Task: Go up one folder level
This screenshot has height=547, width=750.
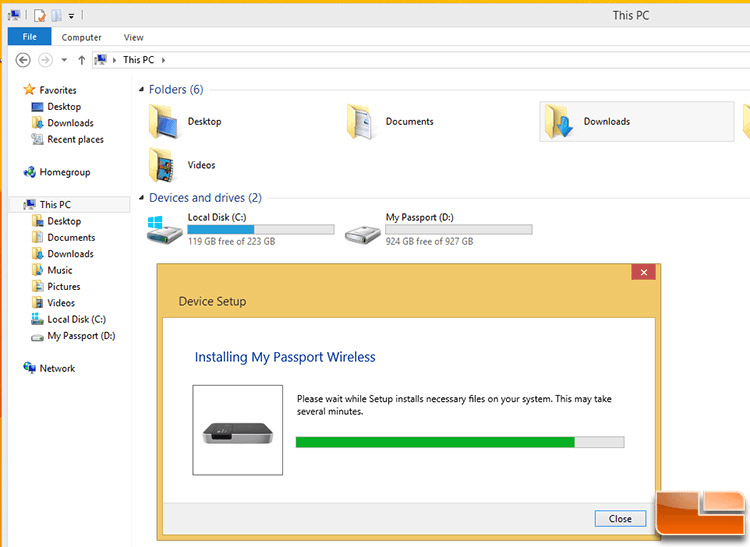Action: point(82,60)
